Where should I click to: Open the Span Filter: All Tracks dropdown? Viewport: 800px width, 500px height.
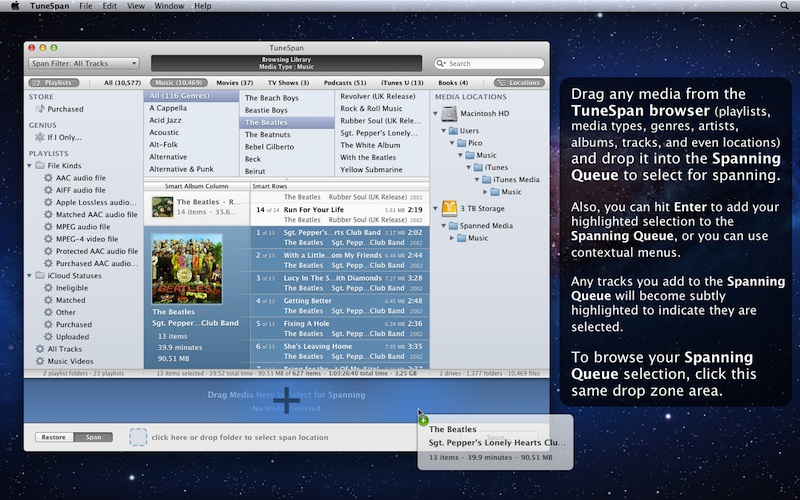pyautogui.click(x=83, y=63)
